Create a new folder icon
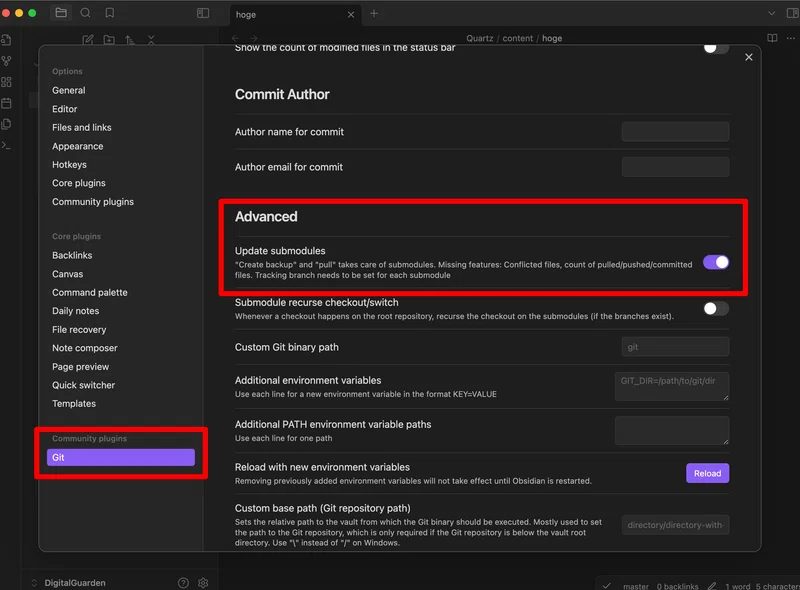Image resolution: width=800 pixels, height=590 pixels. pyautogui.click(x=109, y=39)
